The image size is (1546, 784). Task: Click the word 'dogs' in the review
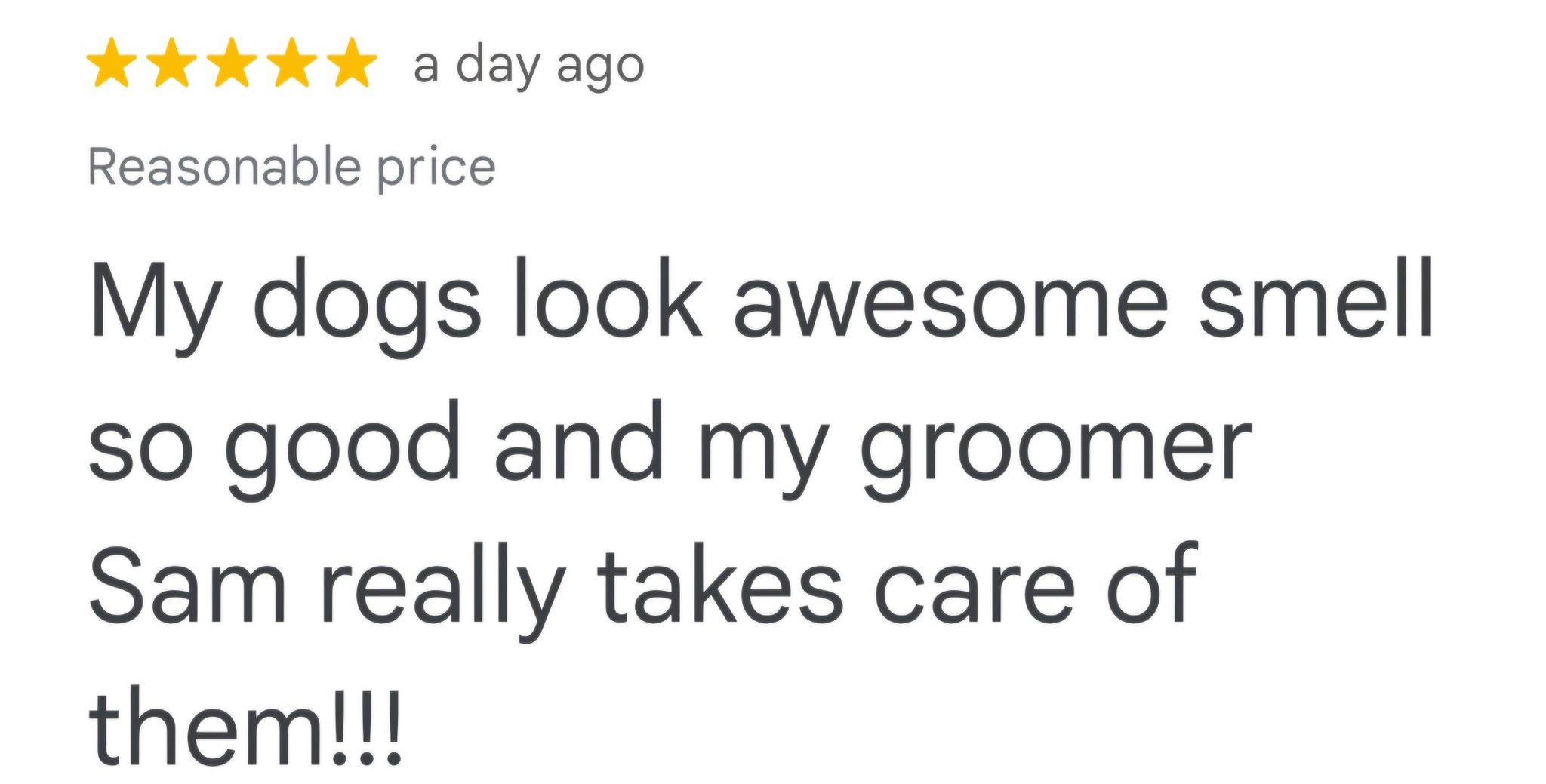367,302
